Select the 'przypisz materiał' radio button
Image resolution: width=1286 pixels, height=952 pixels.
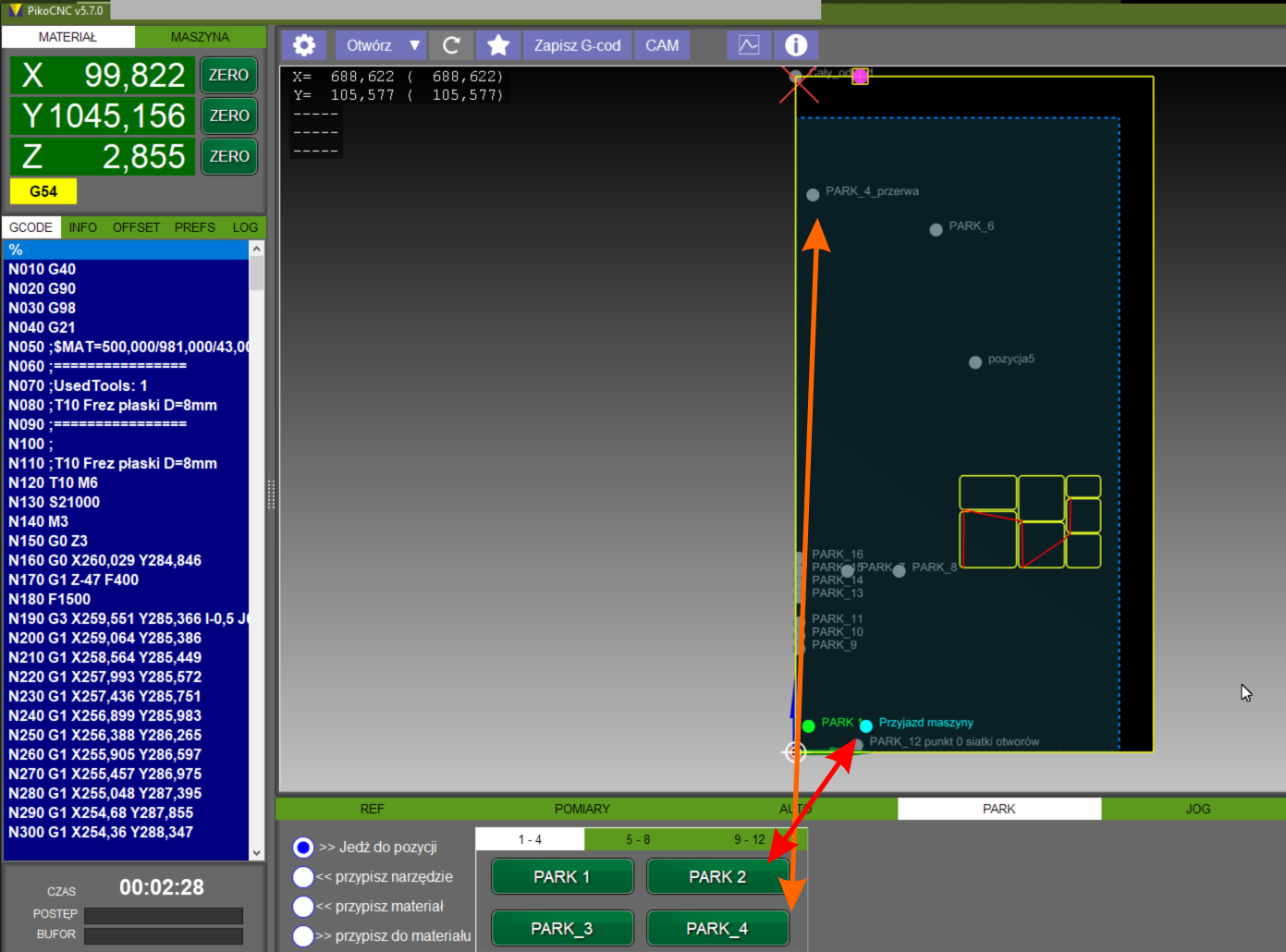pyautogui.click(x=302, y=906)
